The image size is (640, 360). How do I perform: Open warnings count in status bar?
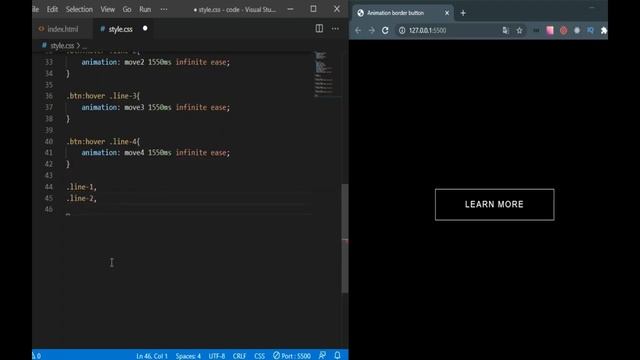[36, 356]
